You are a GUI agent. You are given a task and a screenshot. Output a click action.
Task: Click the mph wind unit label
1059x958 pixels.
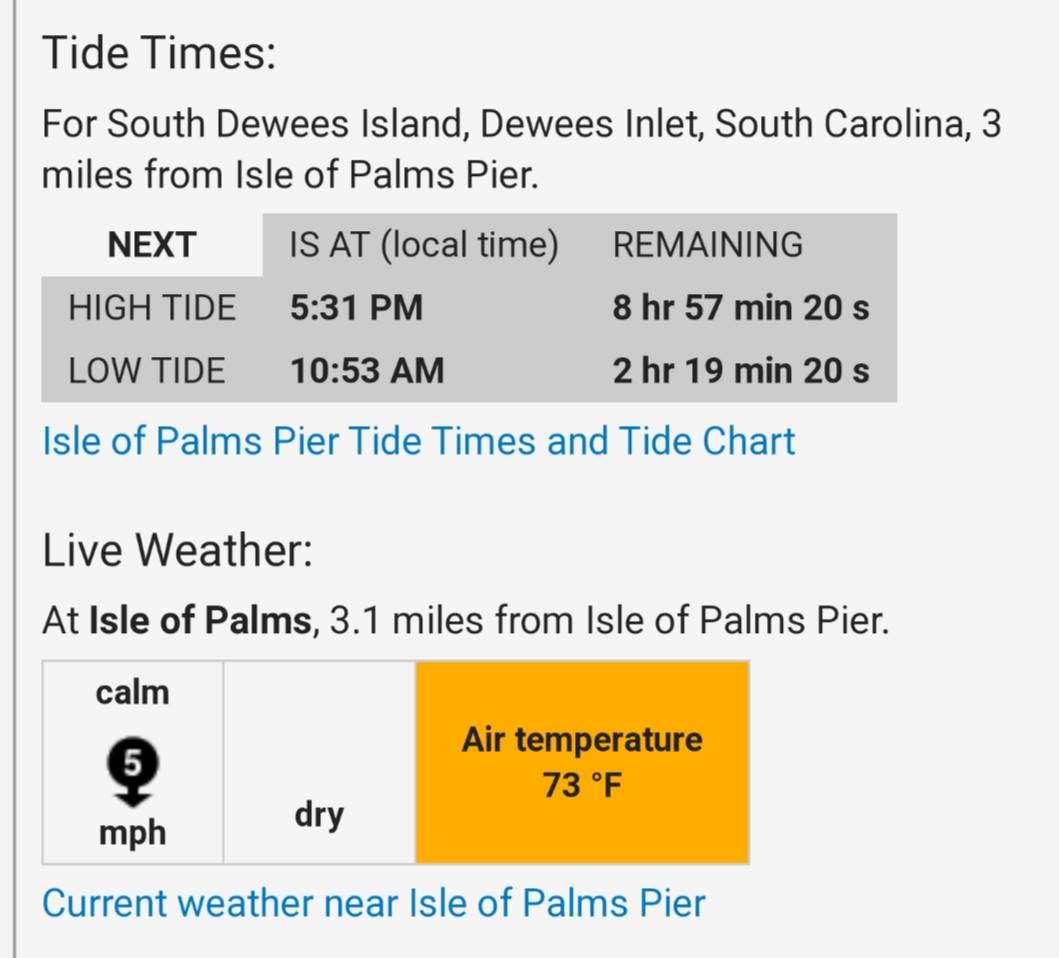132,832
